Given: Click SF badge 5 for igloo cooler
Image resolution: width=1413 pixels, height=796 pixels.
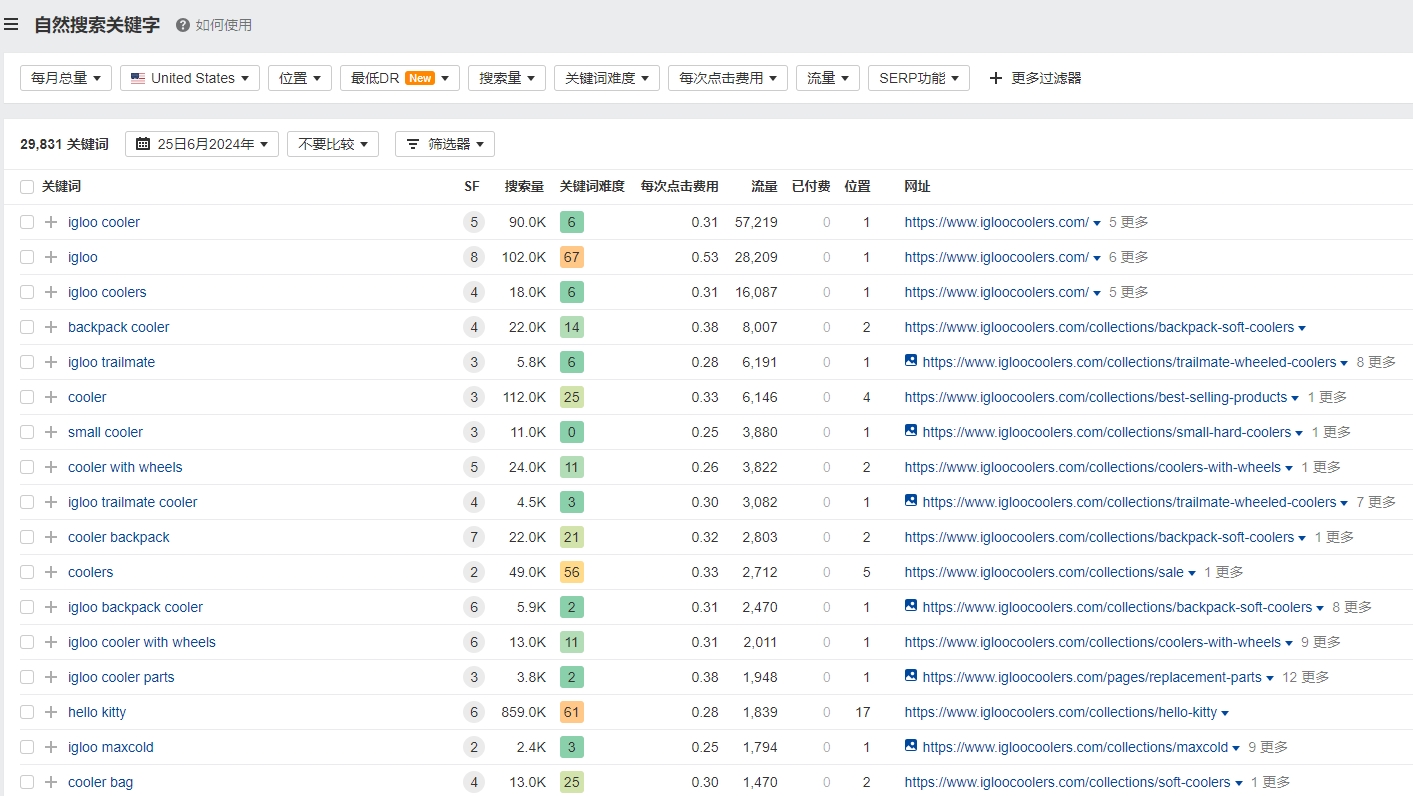Looking at the screenshot, I should (x=474, y=222).
